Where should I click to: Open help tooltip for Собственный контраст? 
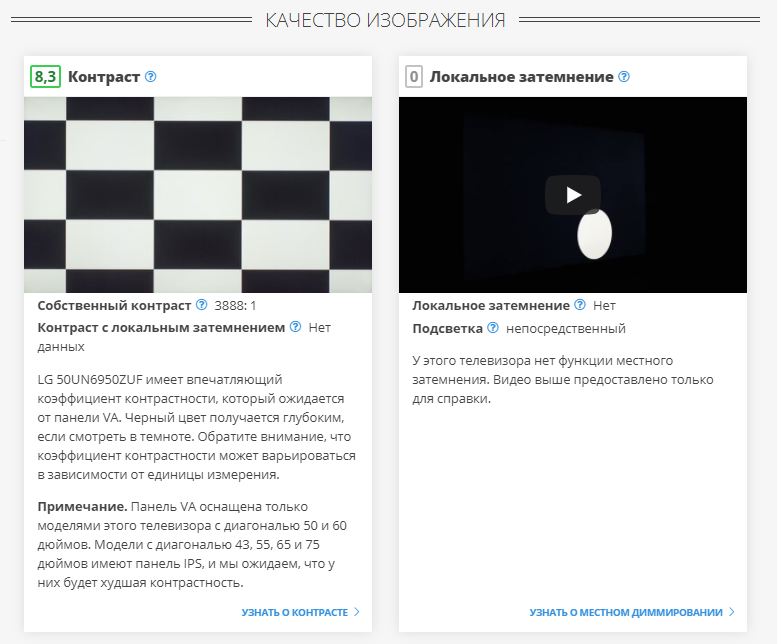pos(202,305)
